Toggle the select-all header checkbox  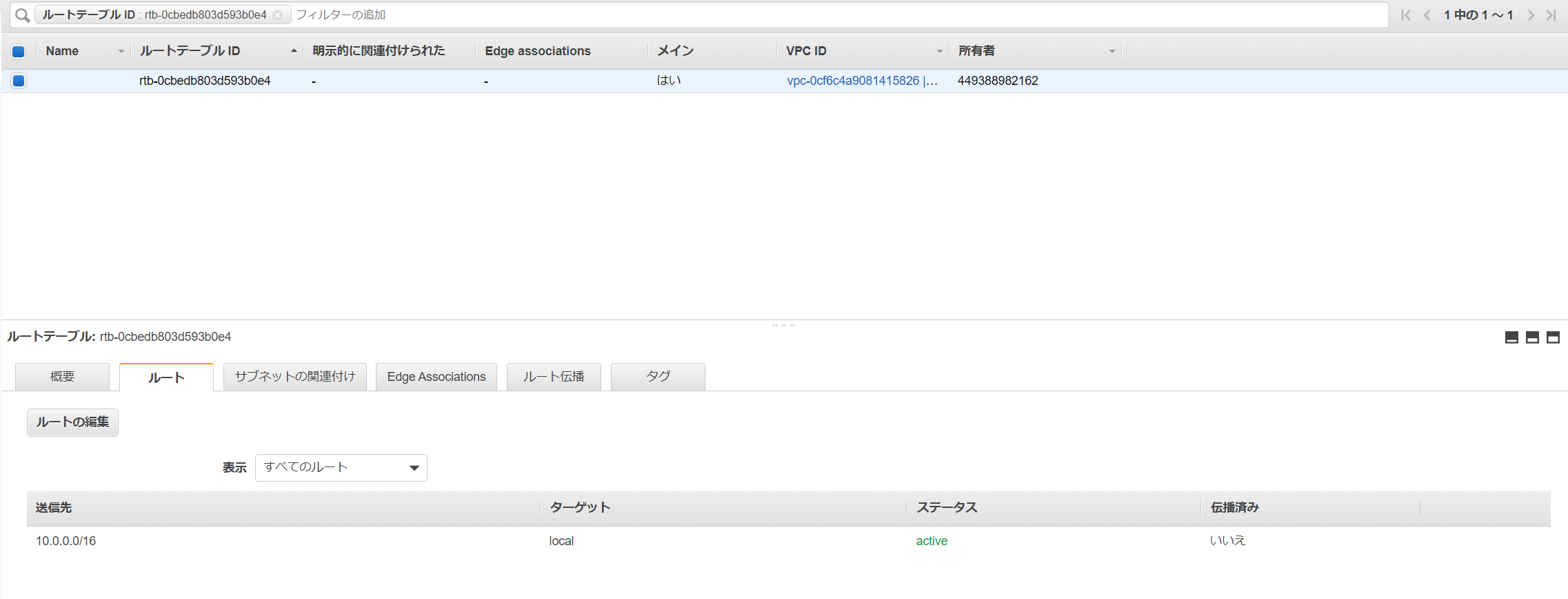19,51
